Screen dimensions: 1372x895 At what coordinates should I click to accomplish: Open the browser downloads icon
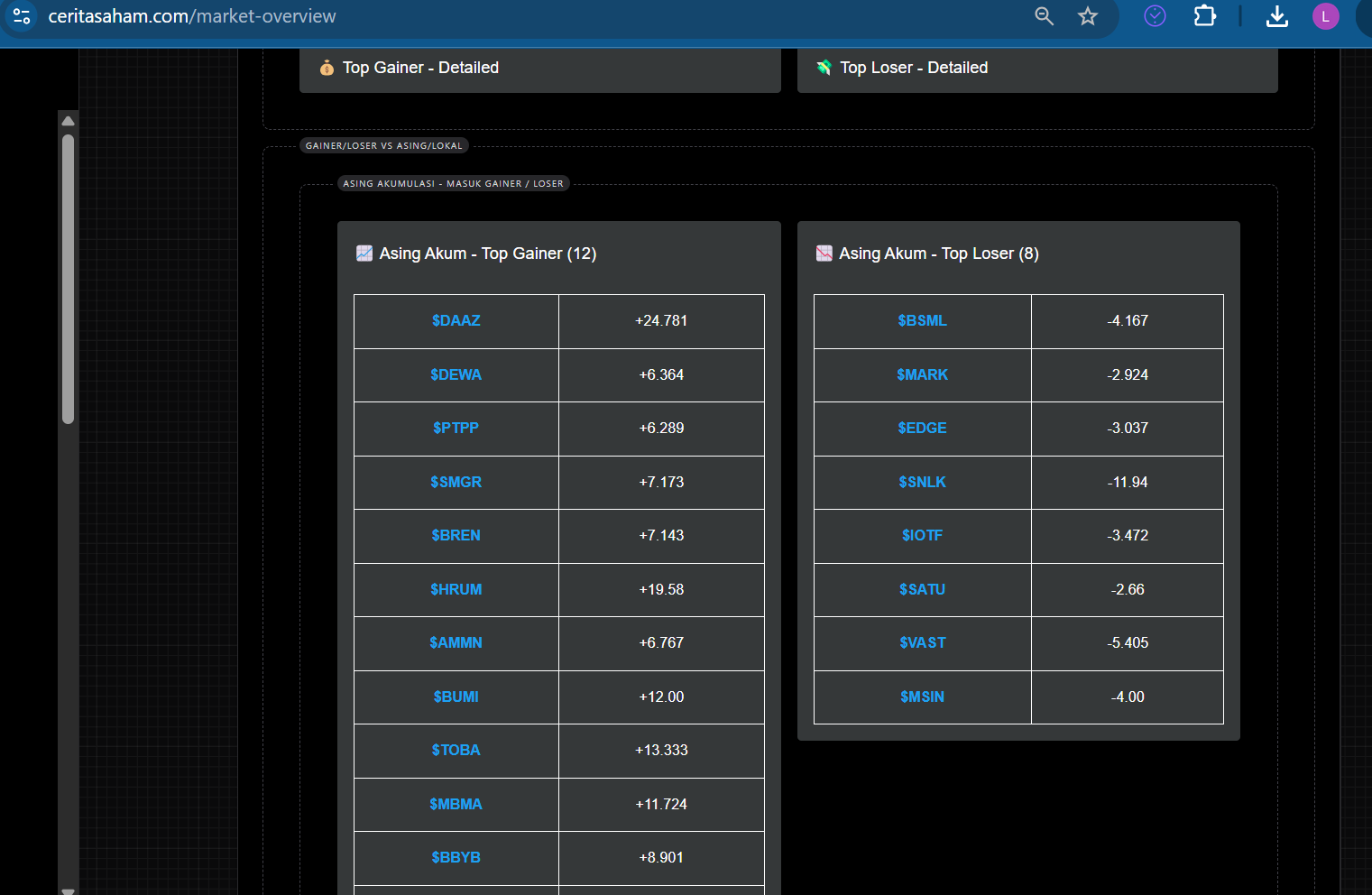[x=1276, y=16]
